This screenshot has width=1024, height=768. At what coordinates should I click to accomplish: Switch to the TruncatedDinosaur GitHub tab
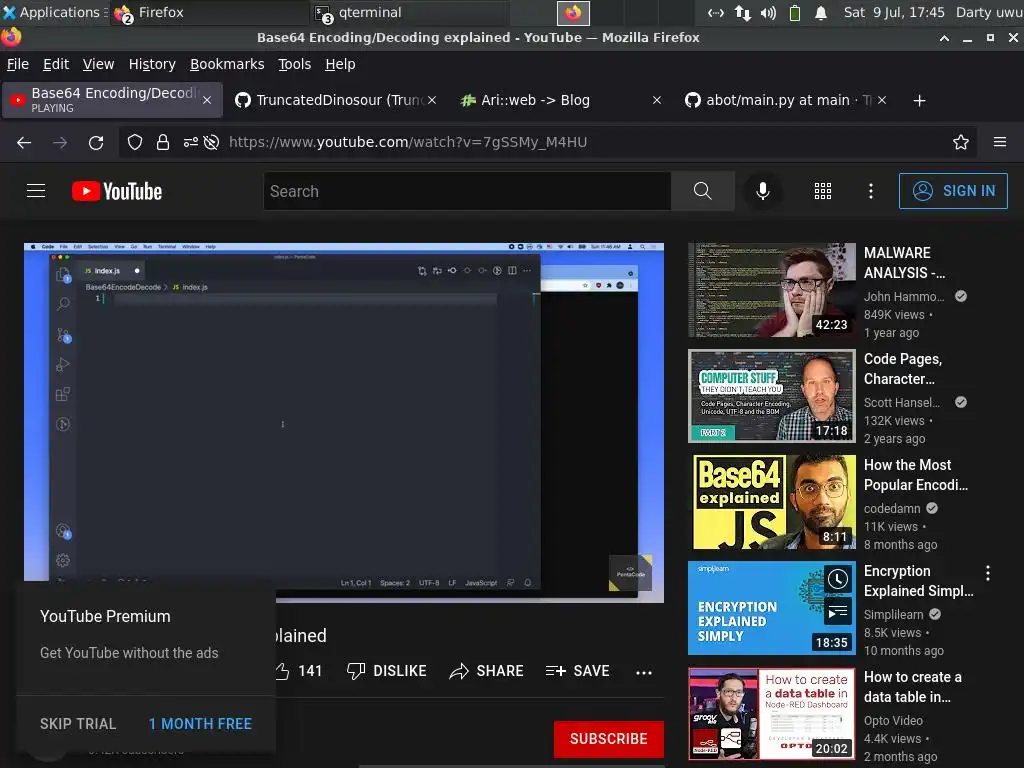[x=336, y=100]
